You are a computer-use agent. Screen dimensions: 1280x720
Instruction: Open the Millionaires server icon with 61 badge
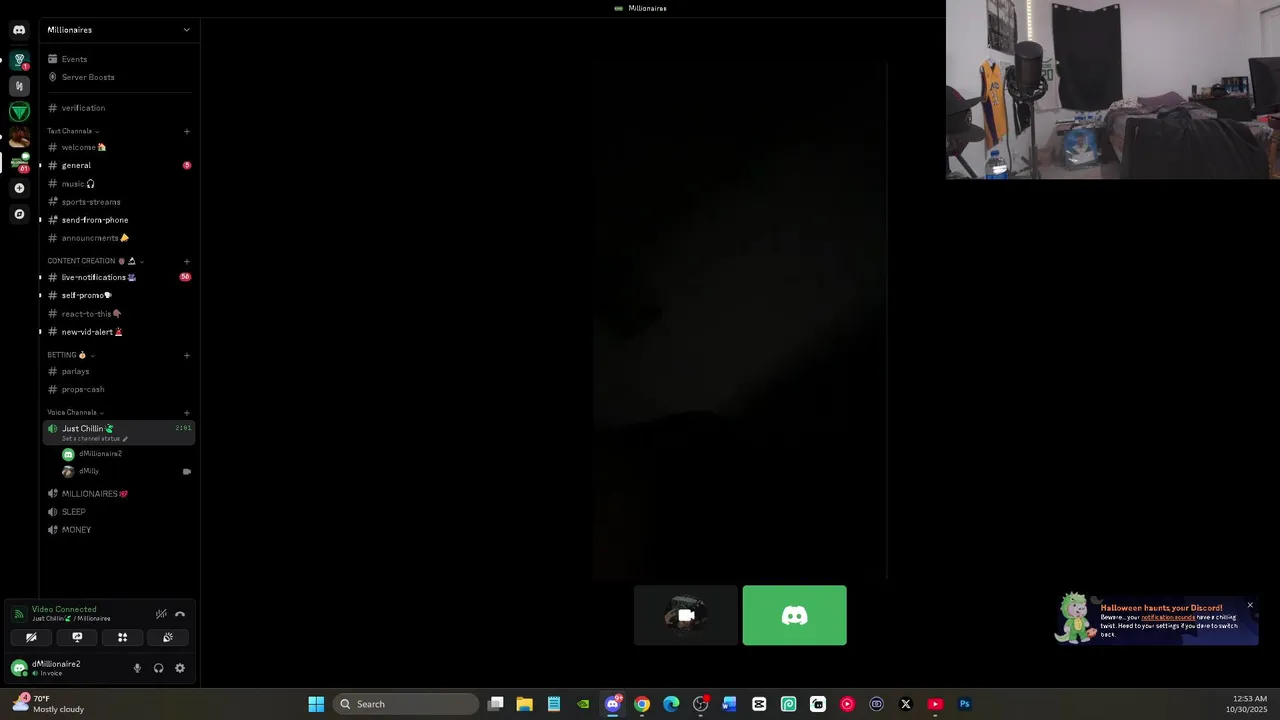19,163
